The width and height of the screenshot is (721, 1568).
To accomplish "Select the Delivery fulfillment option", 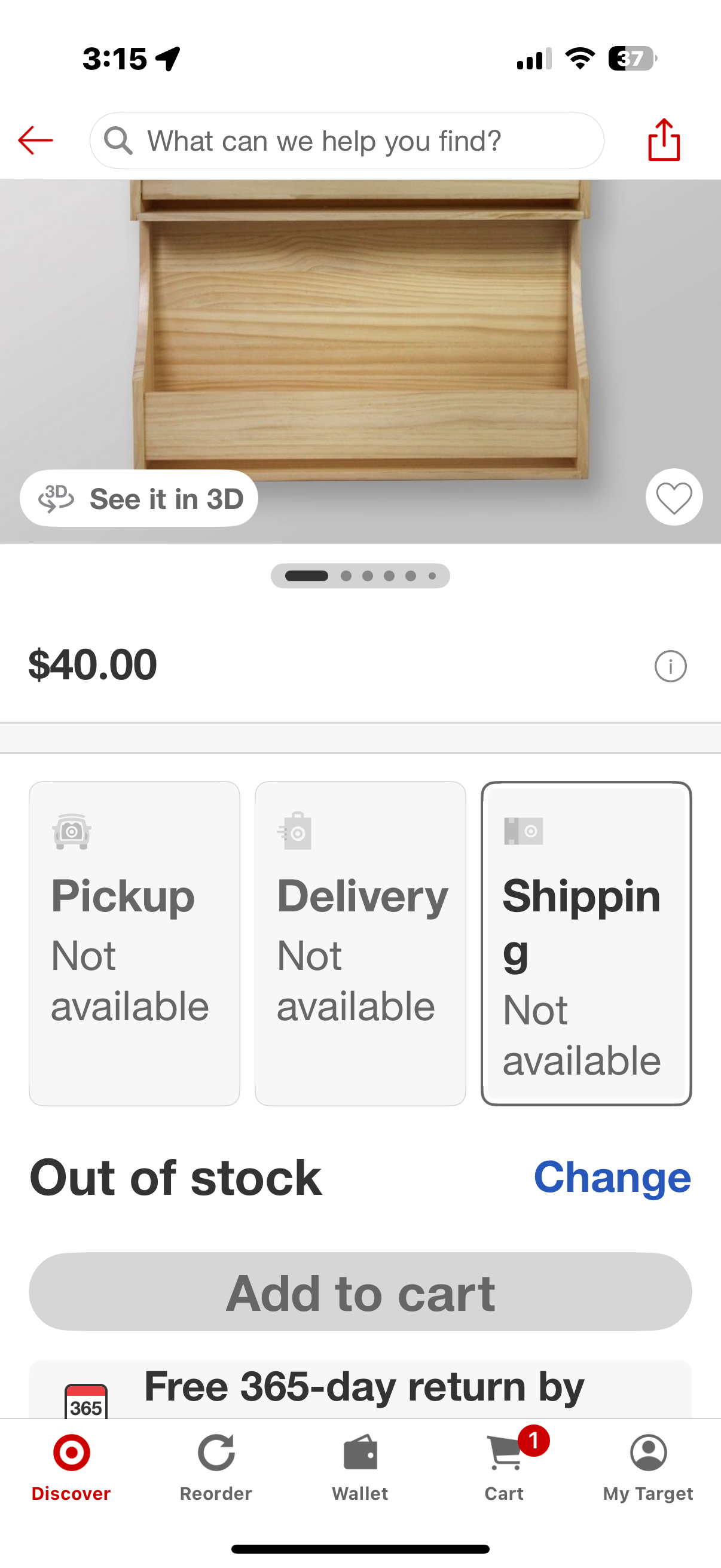I will click(x=360, y=943).
